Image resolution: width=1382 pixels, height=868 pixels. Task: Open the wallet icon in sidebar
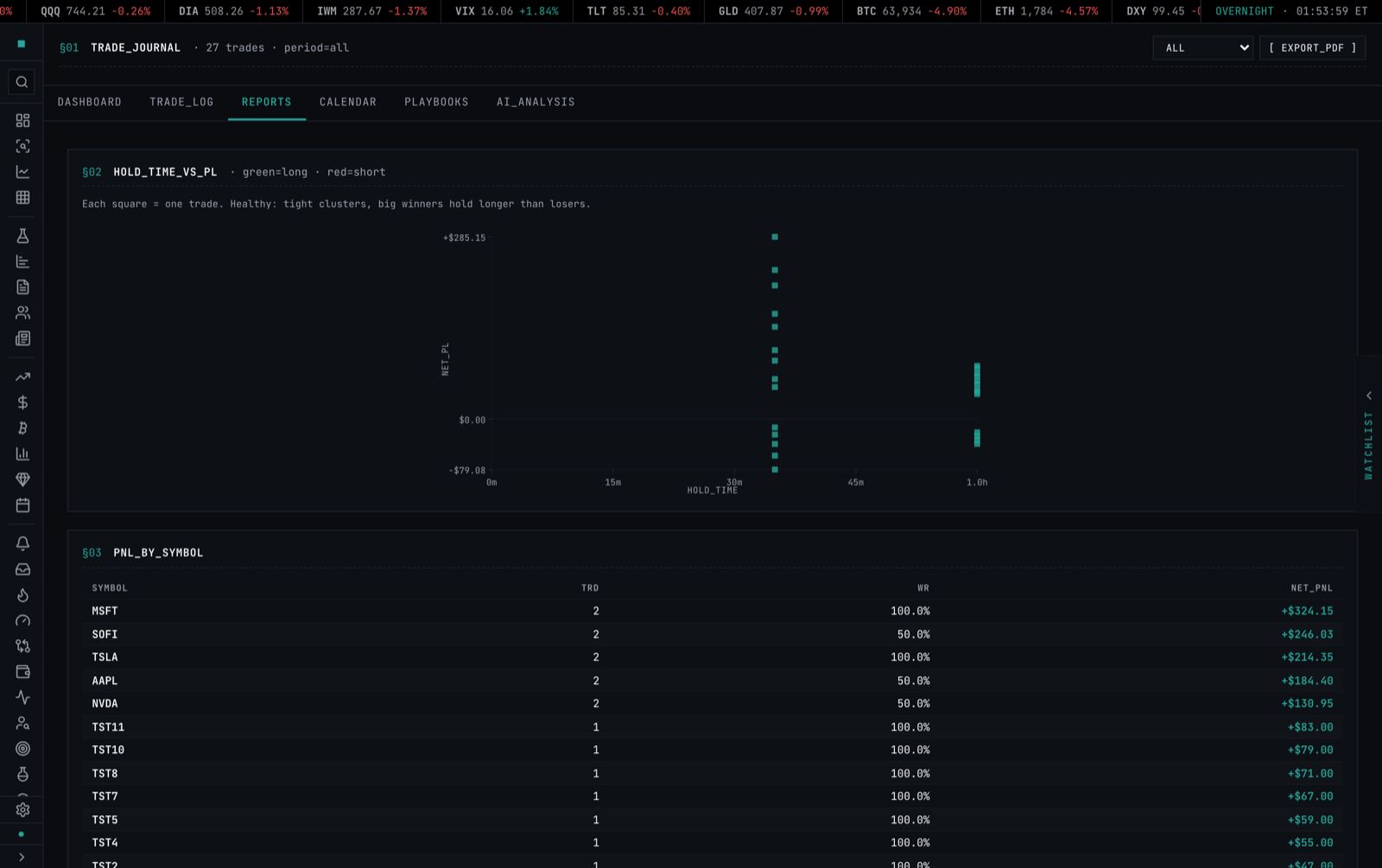(22, 672)
